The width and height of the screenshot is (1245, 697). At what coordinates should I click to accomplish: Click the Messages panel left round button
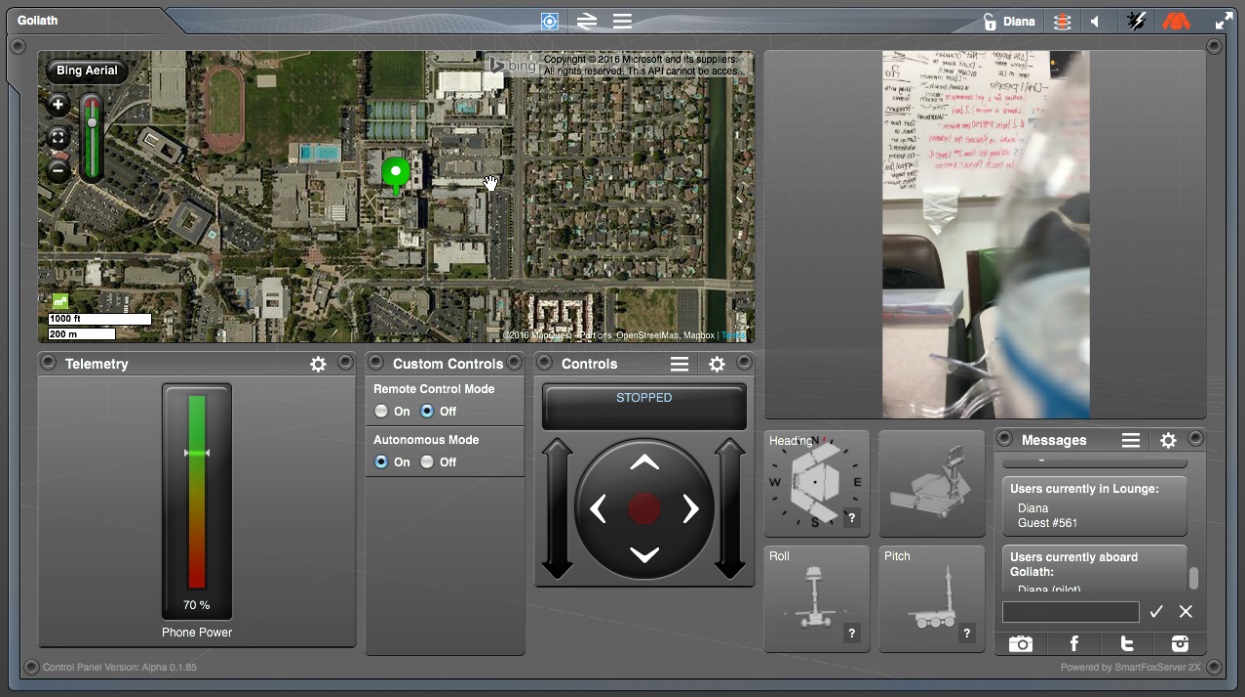[1004, 439]
